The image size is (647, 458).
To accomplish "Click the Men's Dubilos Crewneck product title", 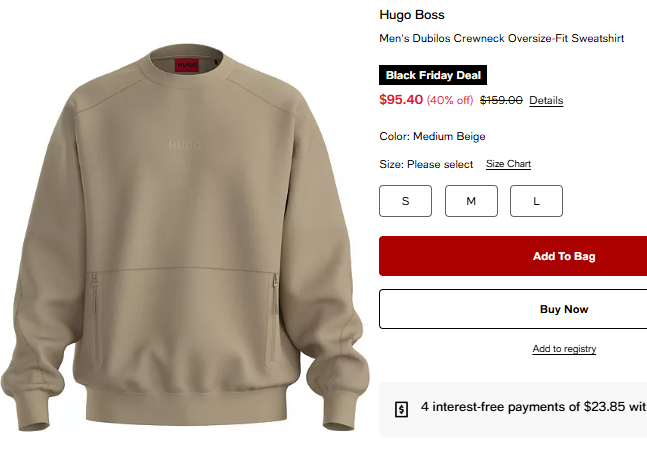I will pyautogui.click(x=501, y=38).
